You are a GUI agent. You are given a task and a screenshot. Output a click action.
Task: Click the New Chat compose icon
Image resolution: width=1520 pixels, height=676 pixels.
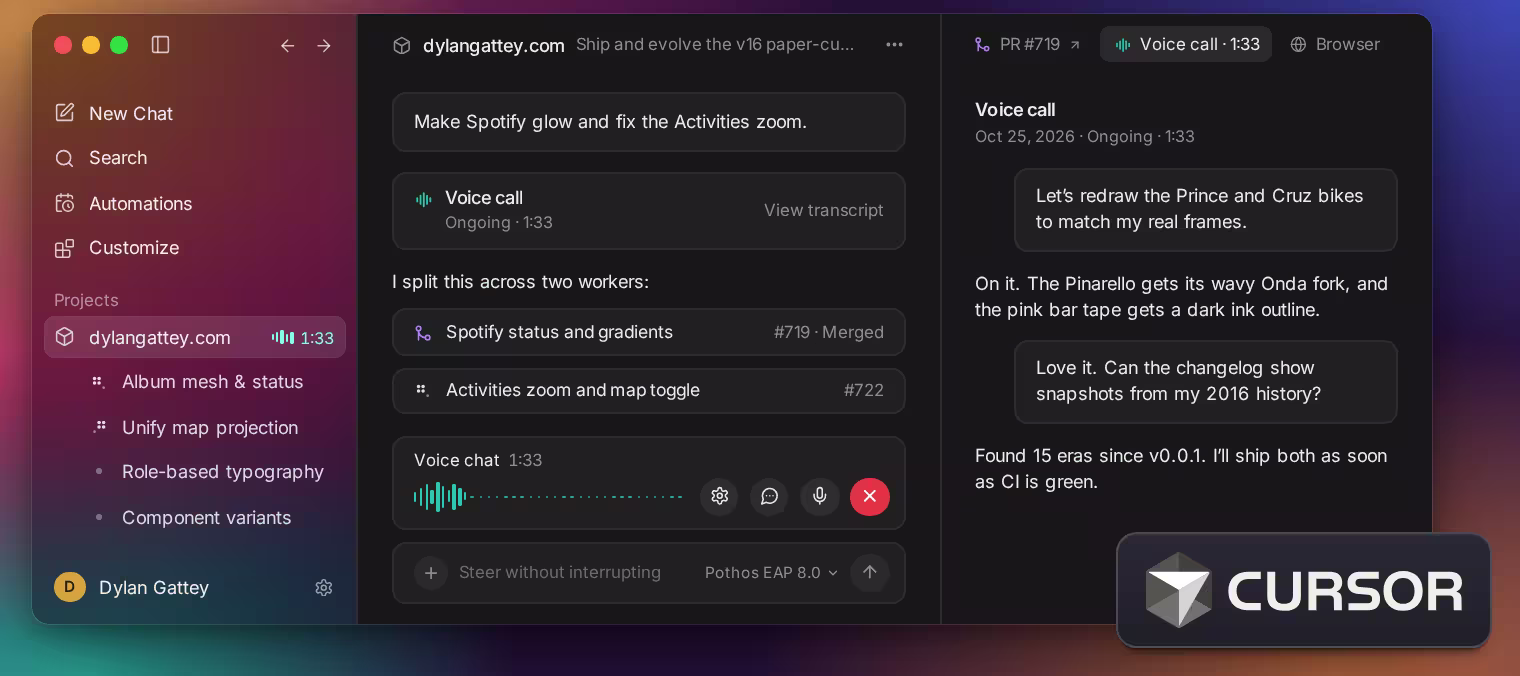[65, 113]
